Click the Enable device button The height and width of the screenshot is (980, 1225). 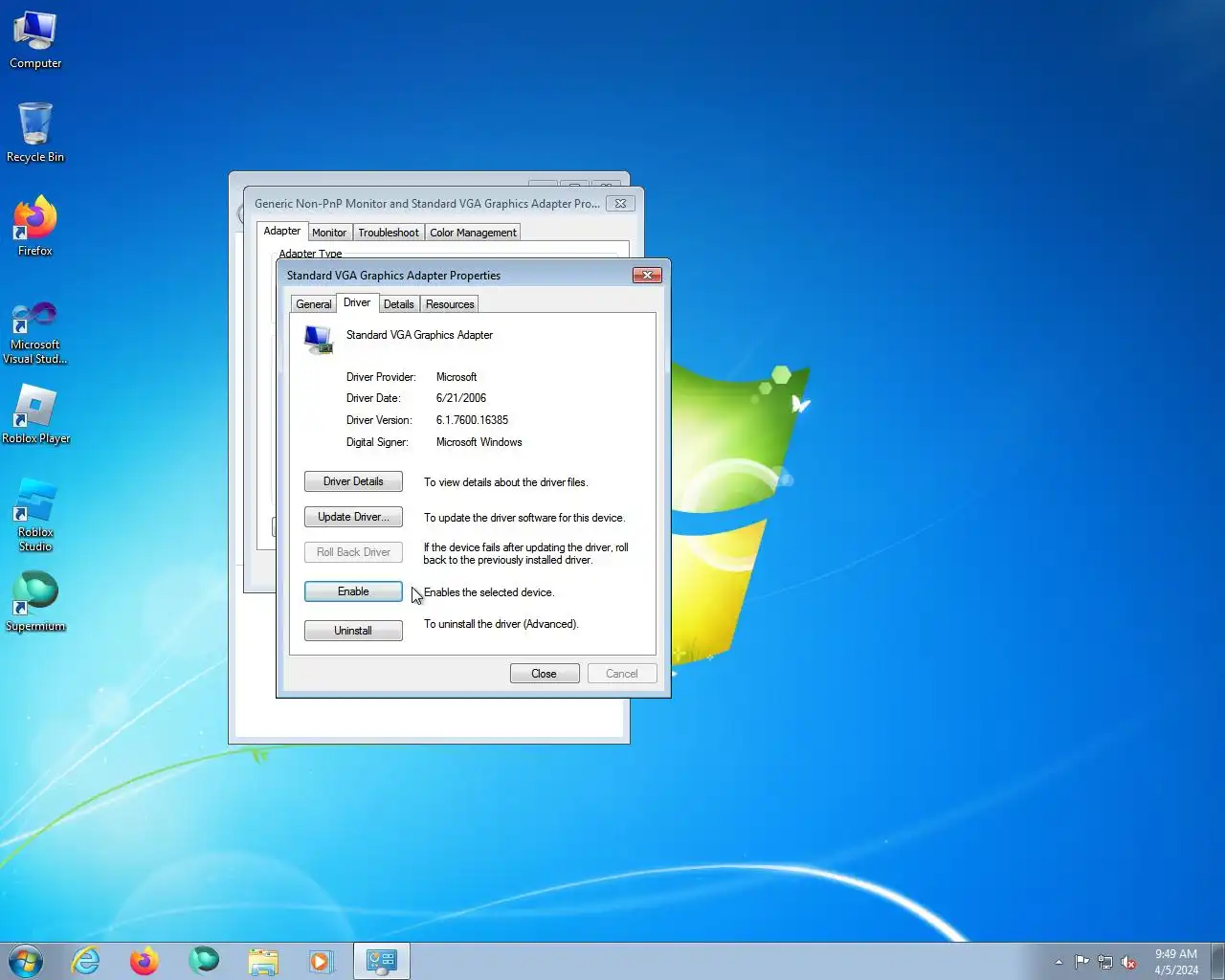[x=353, y=591]
